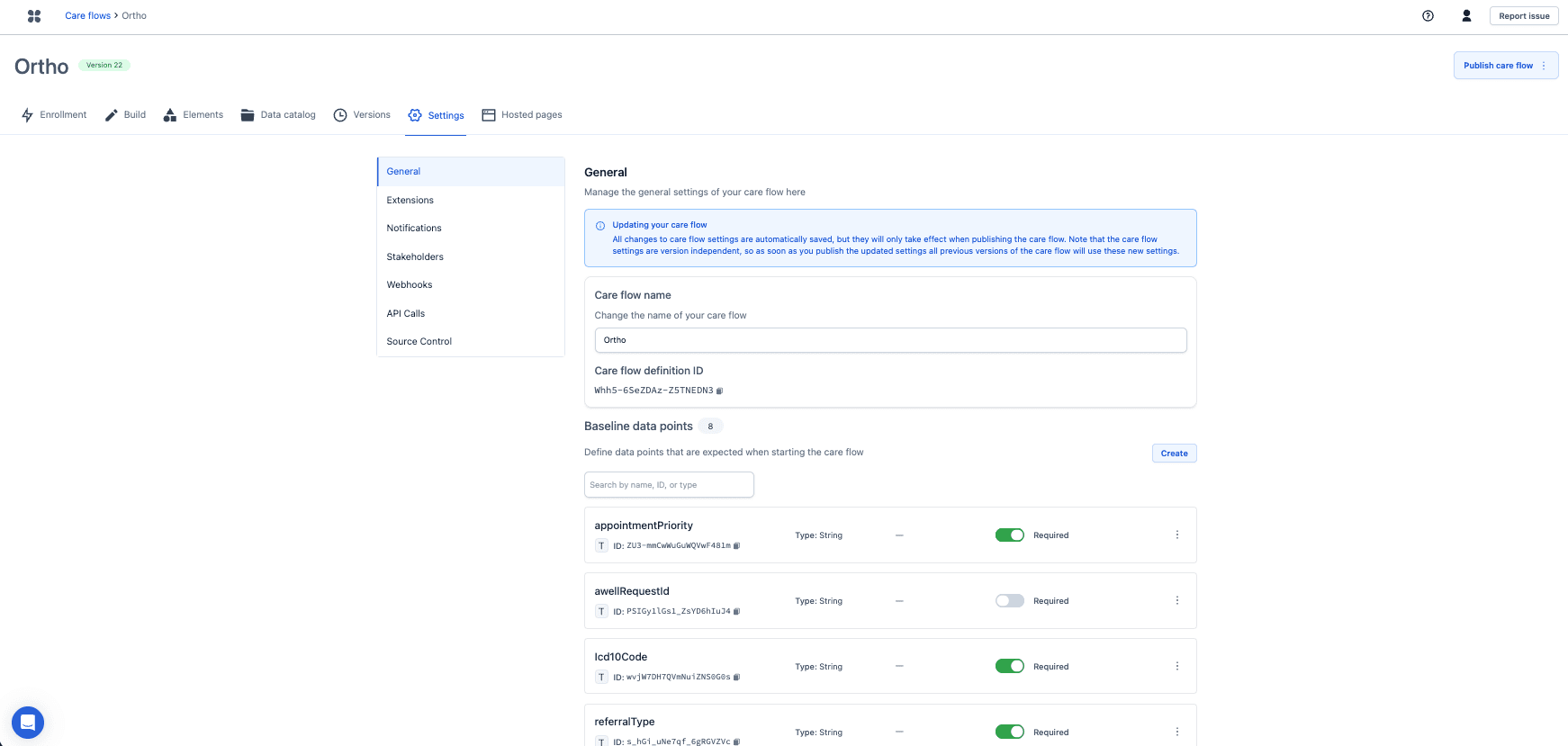Select Extensions in settings sidebar

click(x=471, y=200)
